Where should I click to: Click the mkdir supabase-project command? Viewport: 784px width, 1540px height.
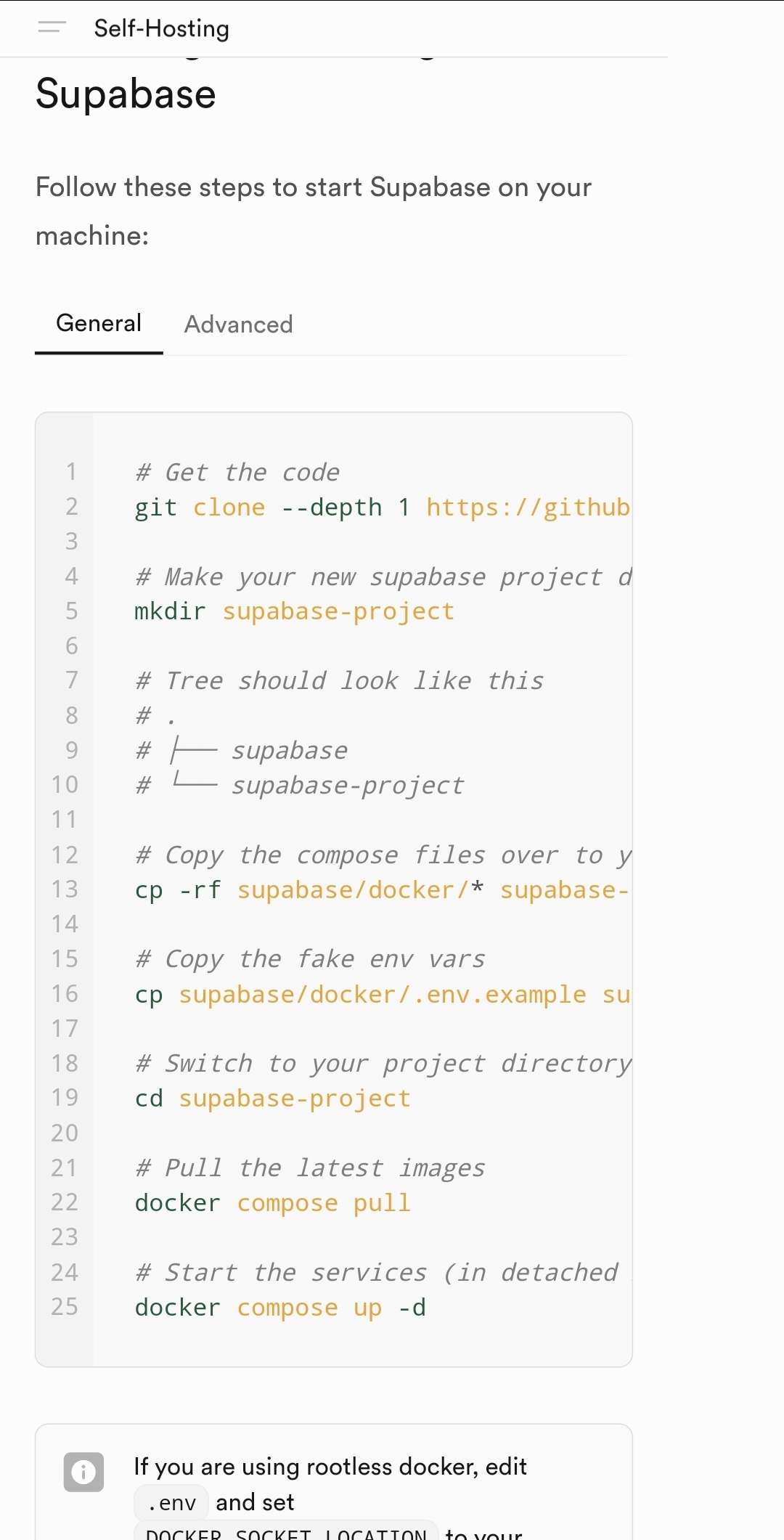[x=294, y=611]
